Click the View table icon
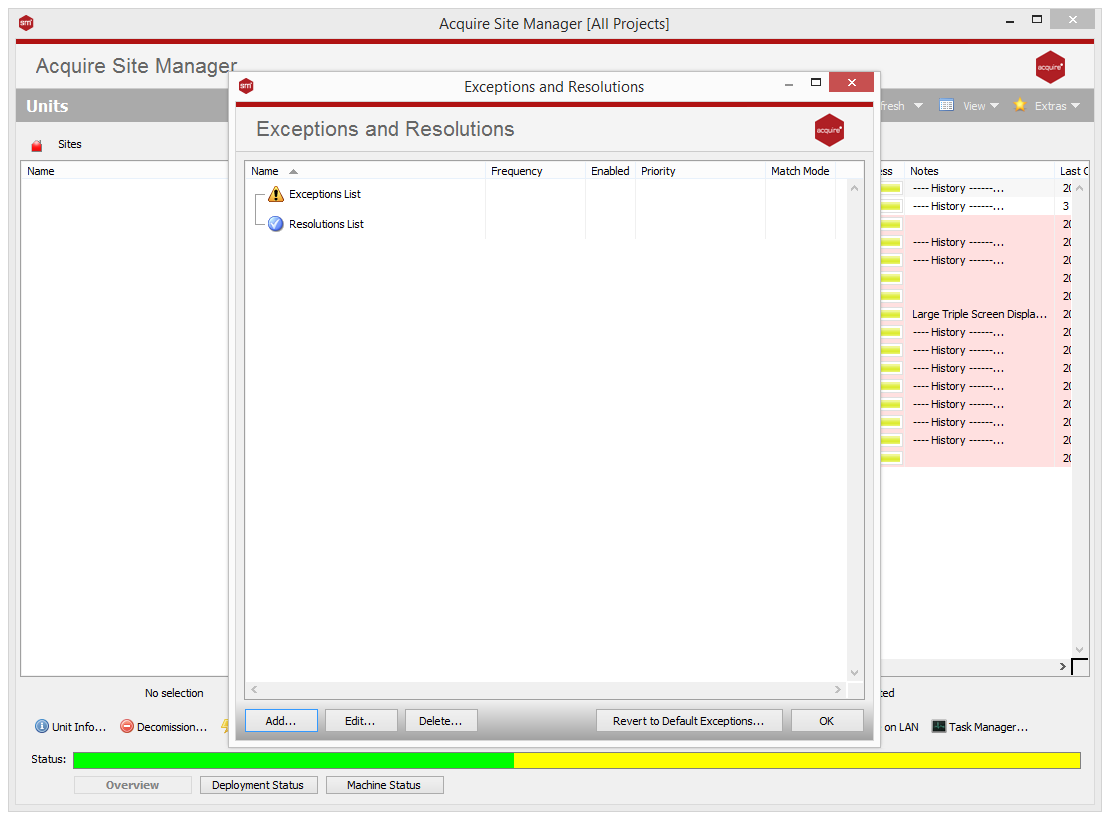The image size is (1110, 822). coord(946,105)
